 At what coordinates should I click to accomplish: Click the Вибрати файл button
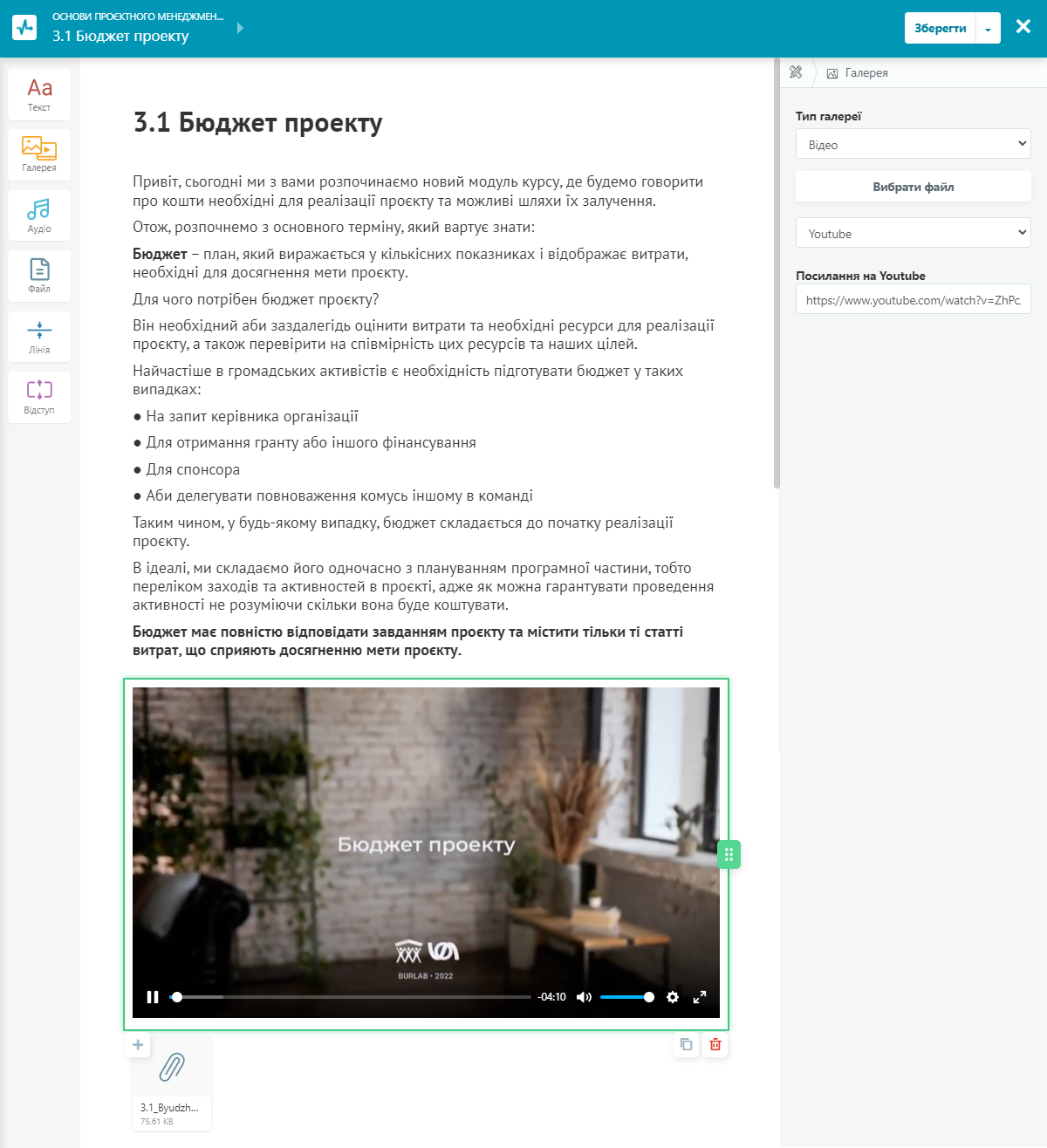pyautogui.click(x=913, y=187)
